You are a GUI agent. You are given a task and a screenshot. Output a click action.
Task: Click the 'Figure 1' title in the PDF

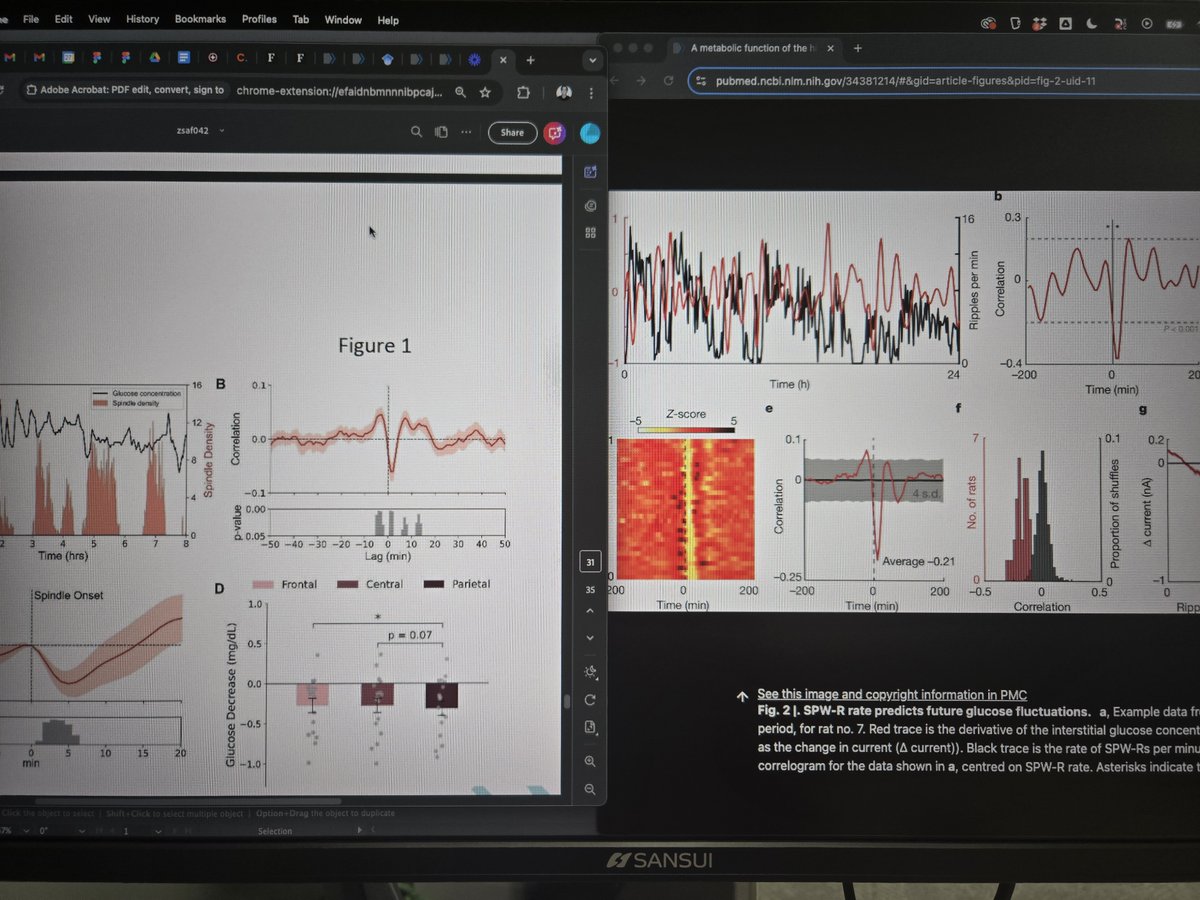coord(374,345)
